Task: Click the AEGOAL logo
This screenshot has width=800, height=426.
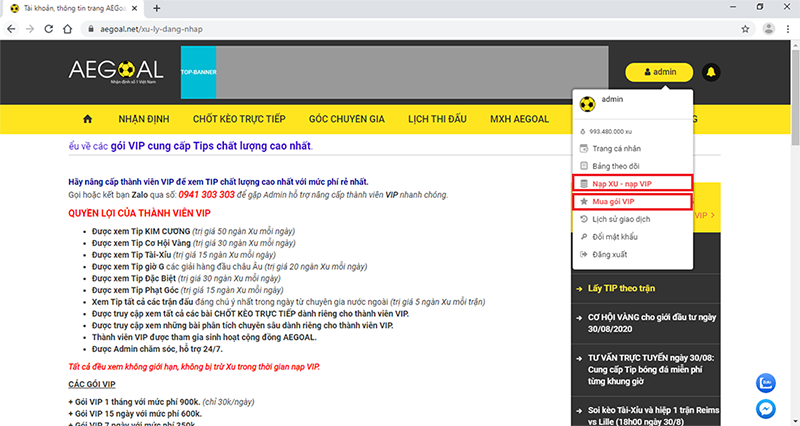Action: coord(115,72)
